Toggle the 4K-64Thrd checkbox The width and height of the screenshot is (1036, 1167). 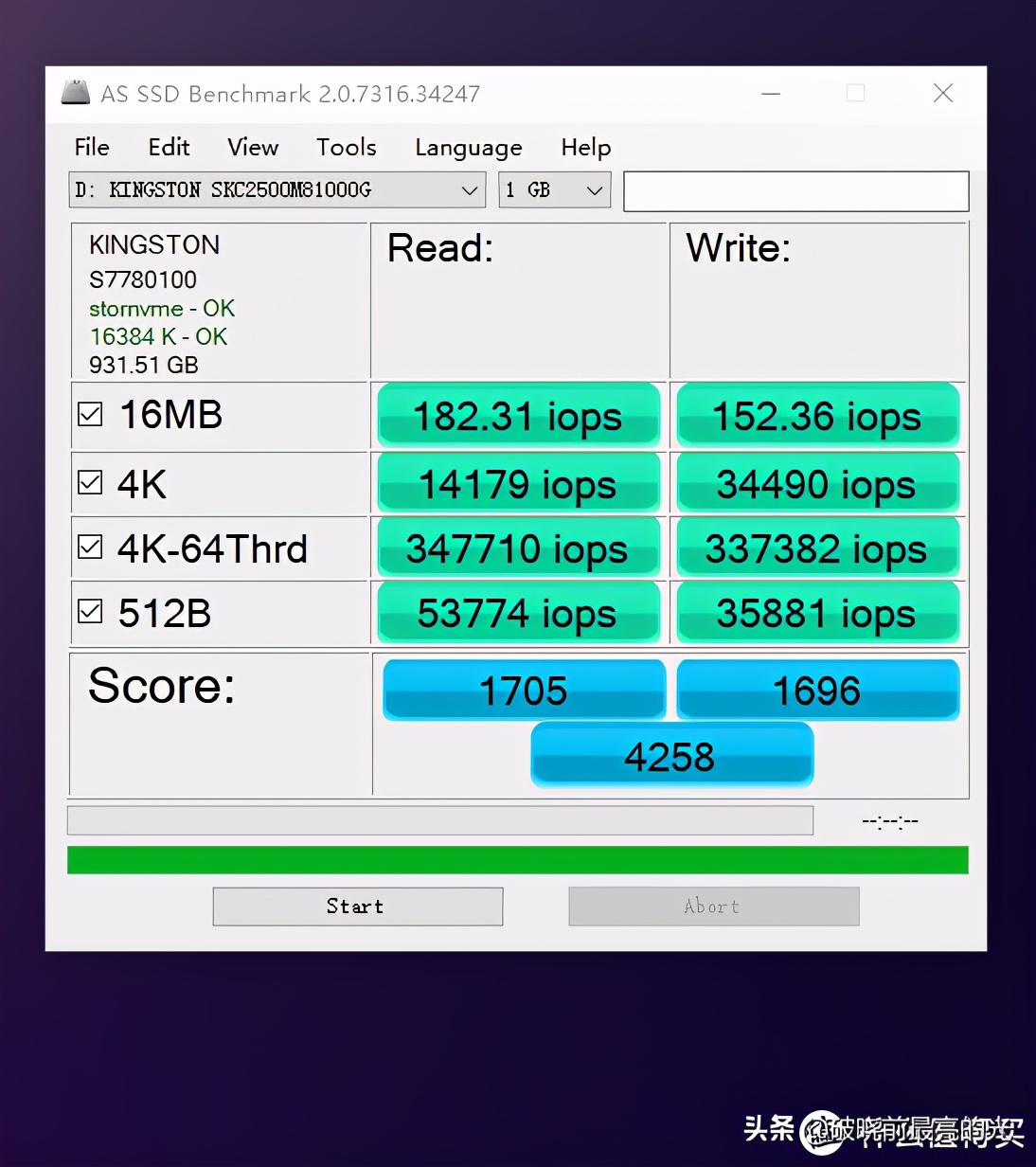[x=90, y=547]
